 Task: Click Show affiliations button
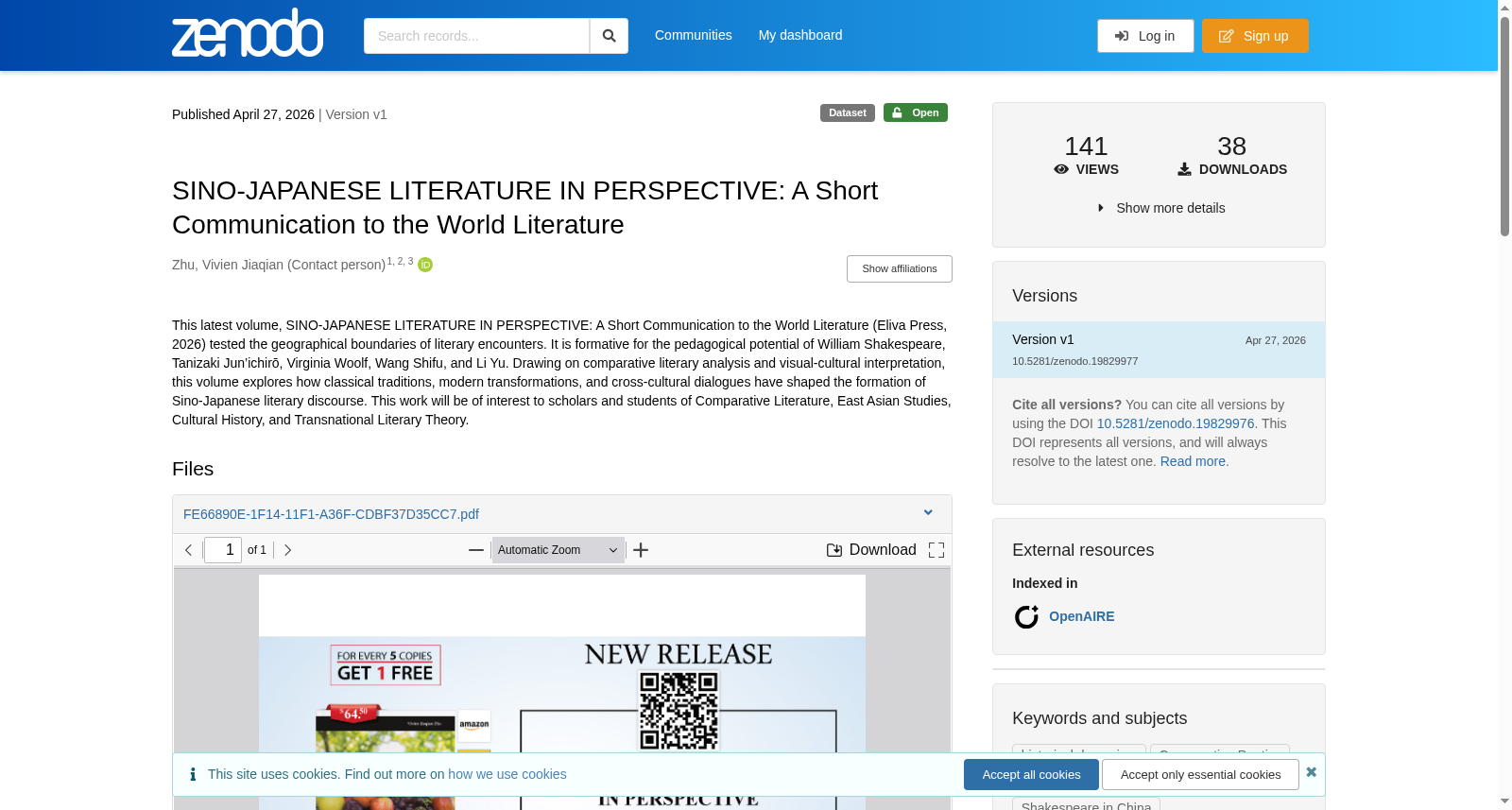pos(900,268)
